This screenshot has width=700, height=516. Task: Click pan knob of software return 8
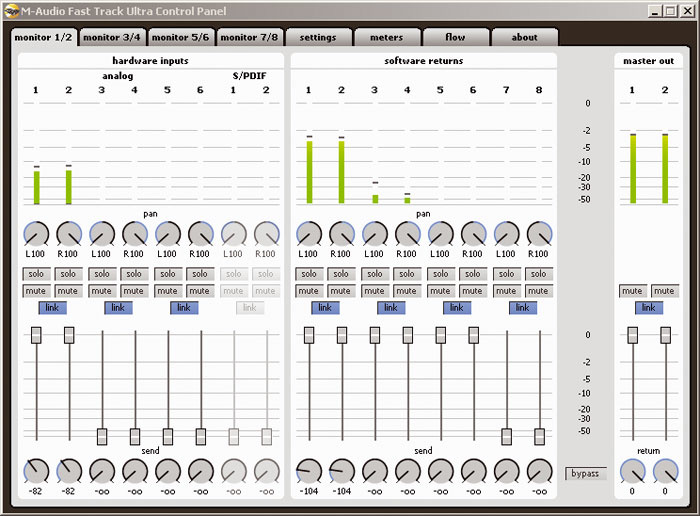(x=540, y=233)
